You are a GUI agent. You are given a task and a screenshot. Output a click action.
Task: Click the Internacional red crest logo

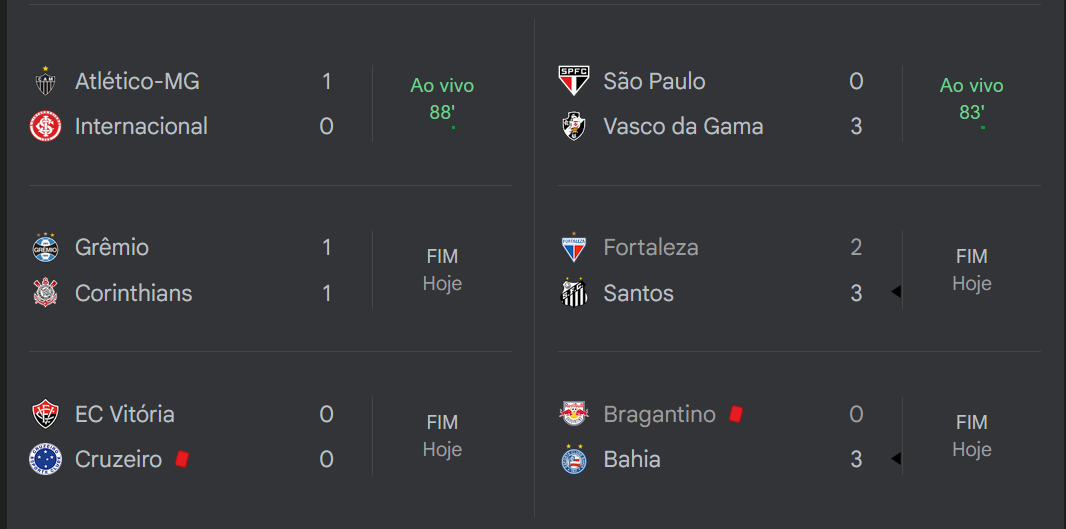[46, 126]
